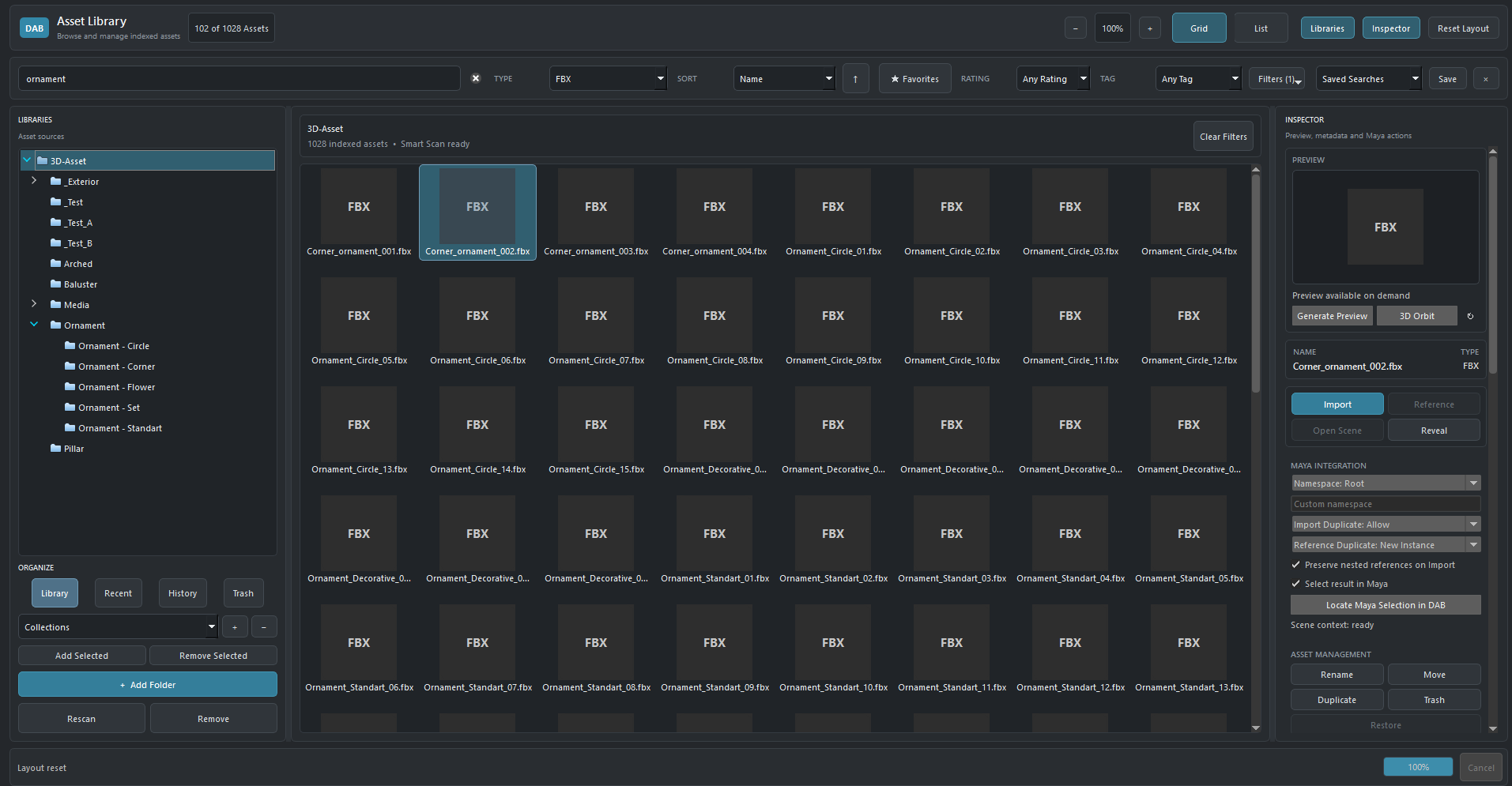Toggle ascending sort arrow button
This screenshot has width=1512, height=786.
click(x=855, y=78)
